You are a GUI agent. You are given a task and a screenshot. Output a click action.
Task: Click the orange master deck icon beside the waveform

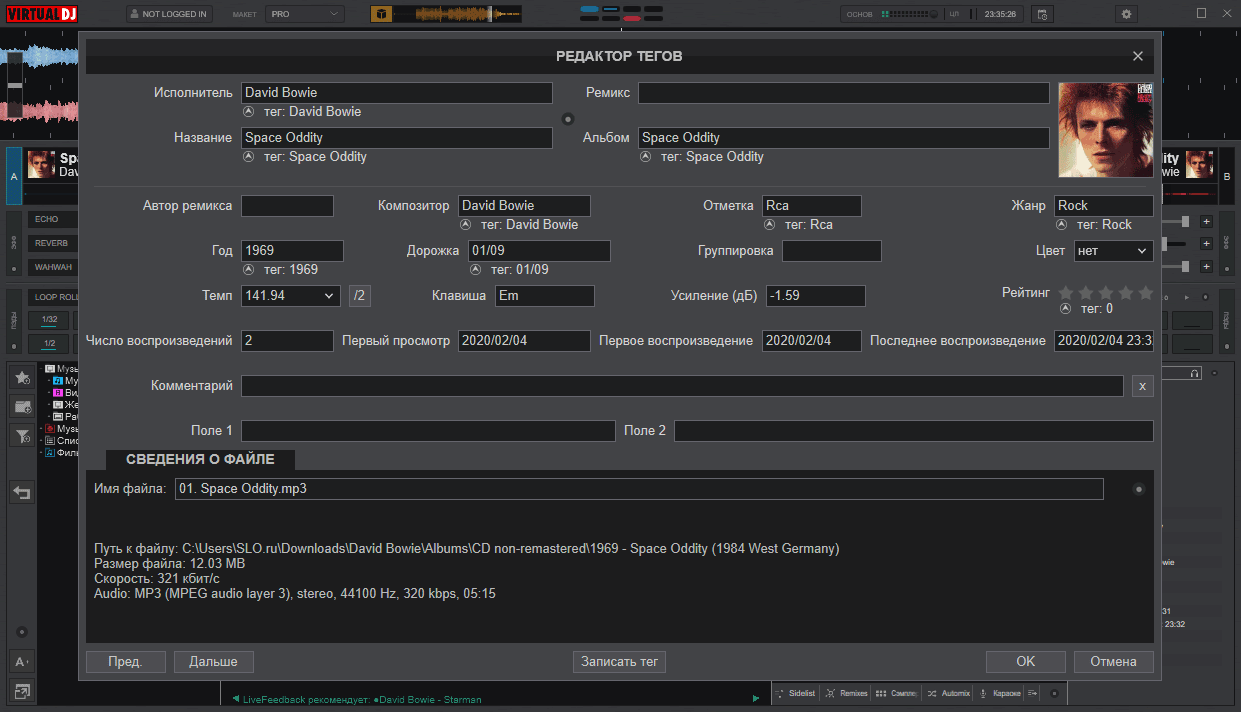pos(381,14)
